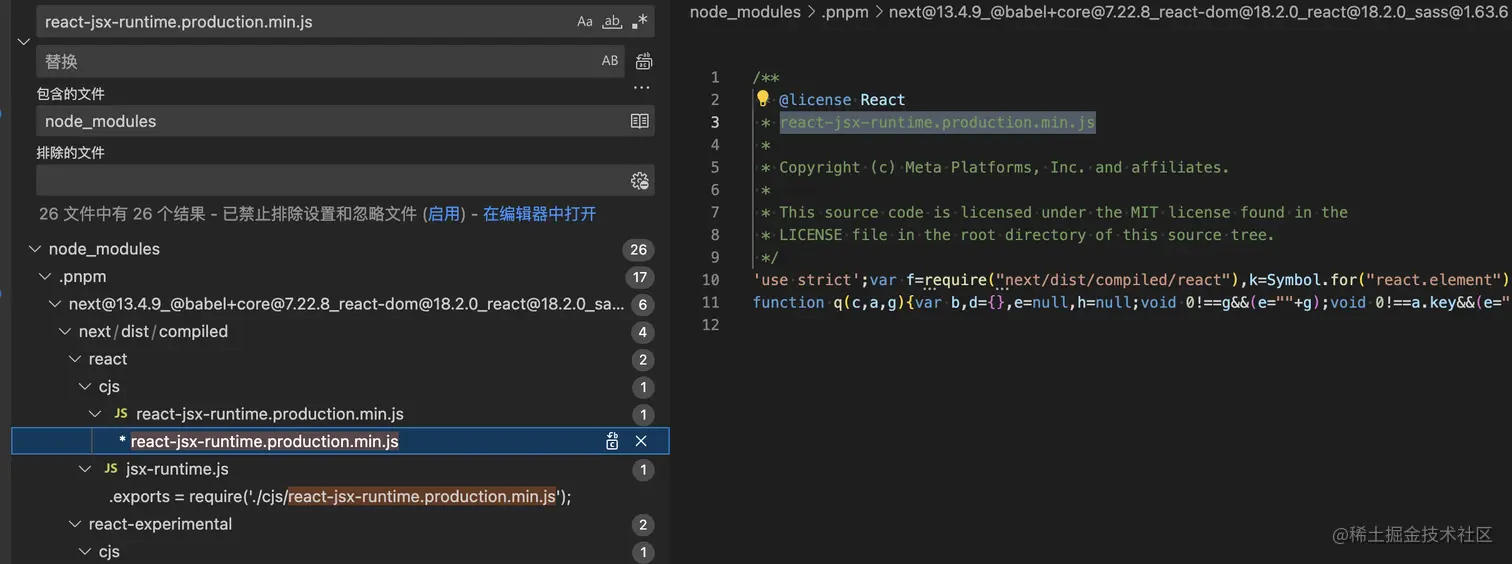Toggle Match Whole Word option

(x=612, y=22)
